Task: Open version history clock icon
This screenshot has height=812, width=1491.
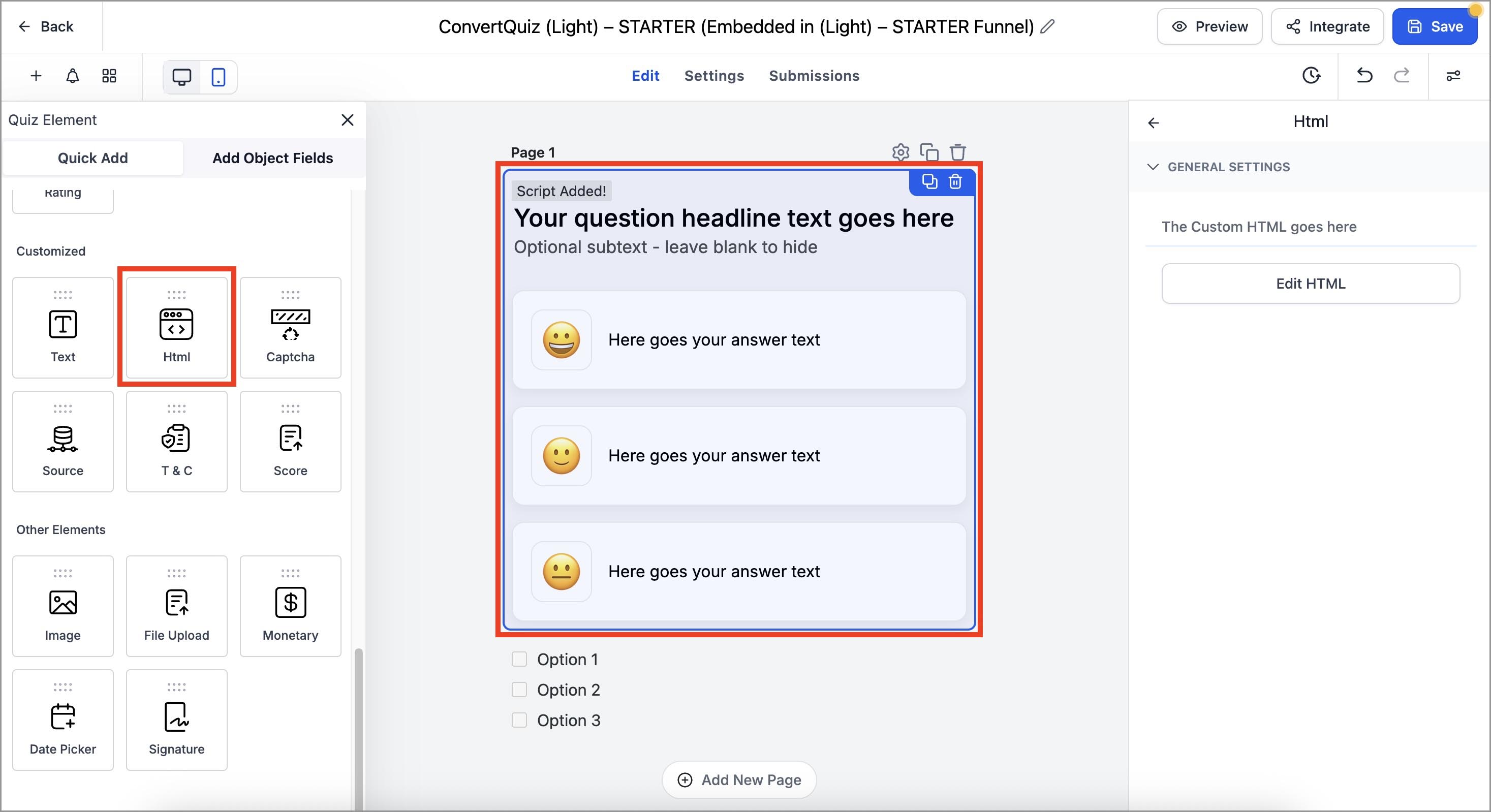Action: coord(1311,76)
